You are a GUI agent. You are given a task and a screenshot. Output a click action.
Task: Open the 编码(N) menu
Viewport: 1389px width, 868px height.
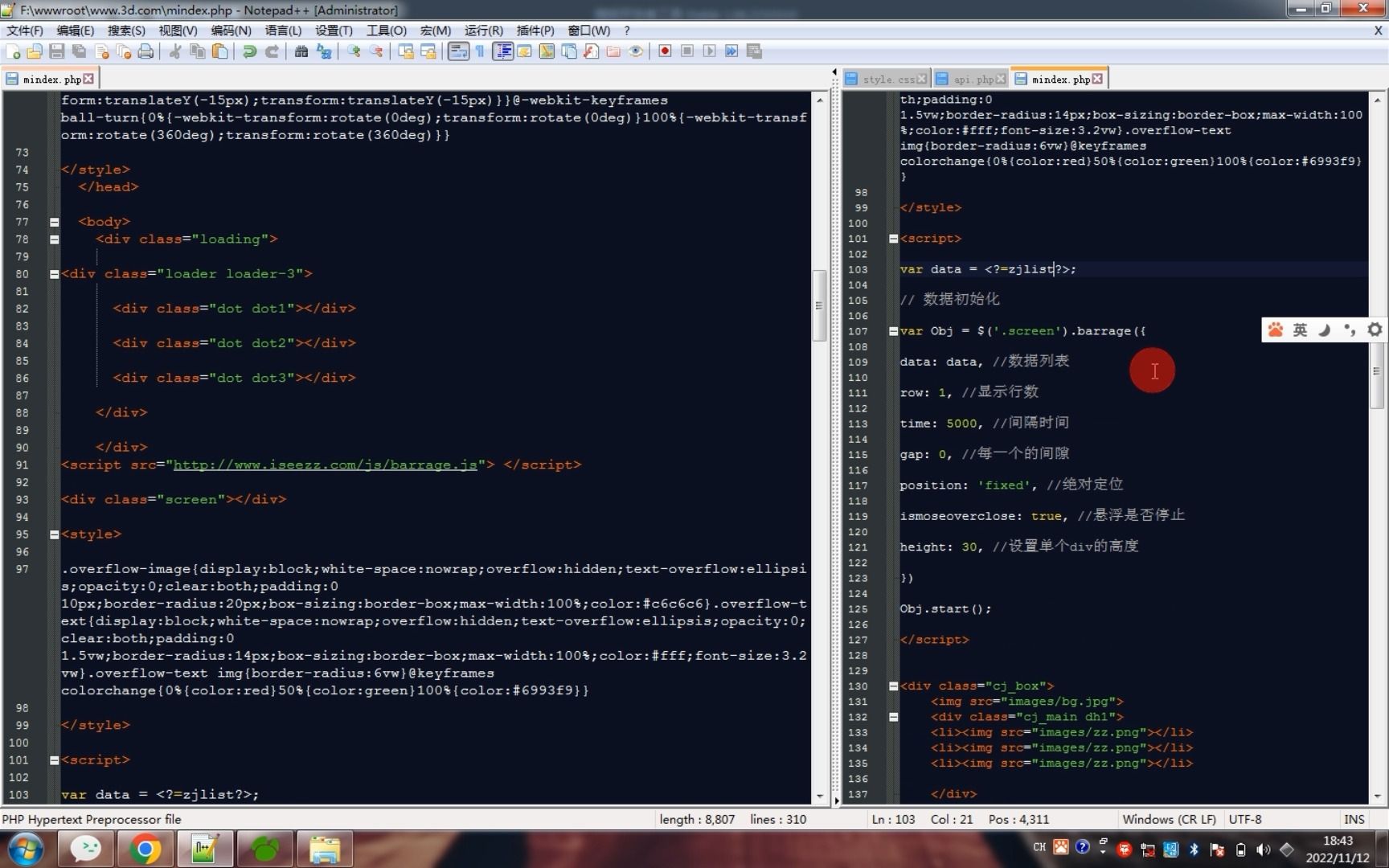(231, 31)
